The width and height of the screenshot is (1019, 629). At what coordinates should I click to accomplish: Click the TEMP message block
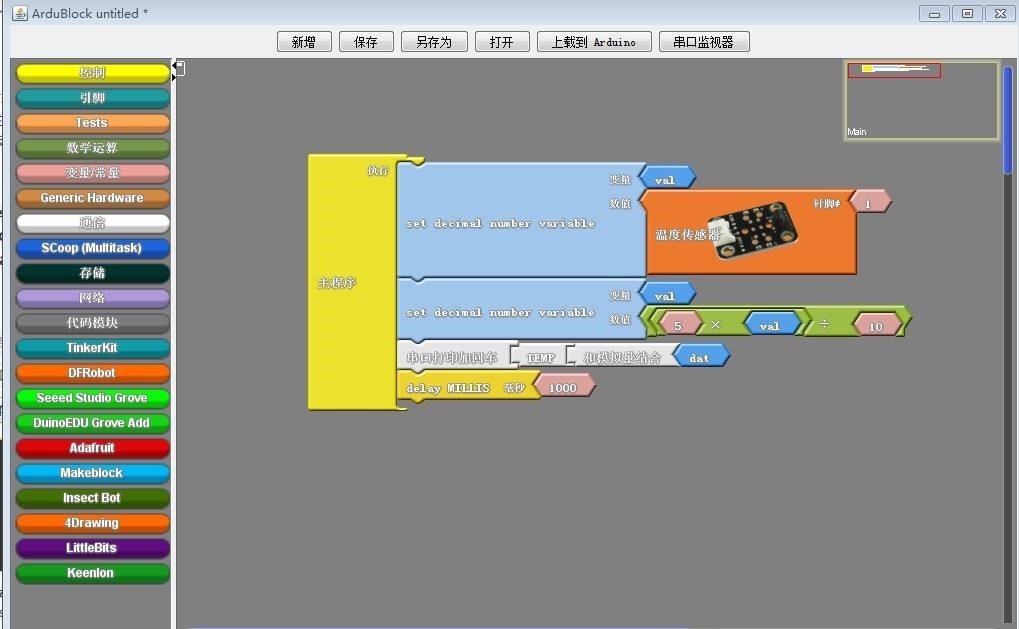pyautogui.click(x=541, y=357)
